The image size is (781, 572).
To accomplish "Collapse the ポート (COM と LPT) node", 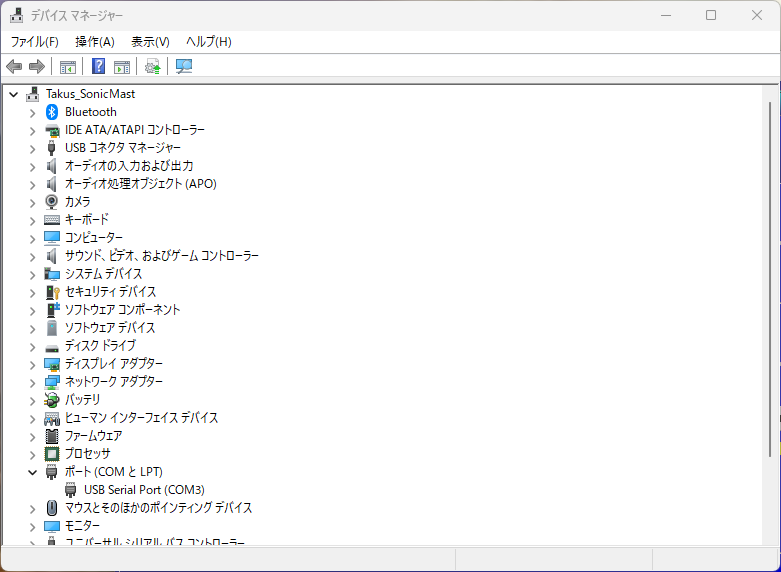I will [x=32, y=472].
